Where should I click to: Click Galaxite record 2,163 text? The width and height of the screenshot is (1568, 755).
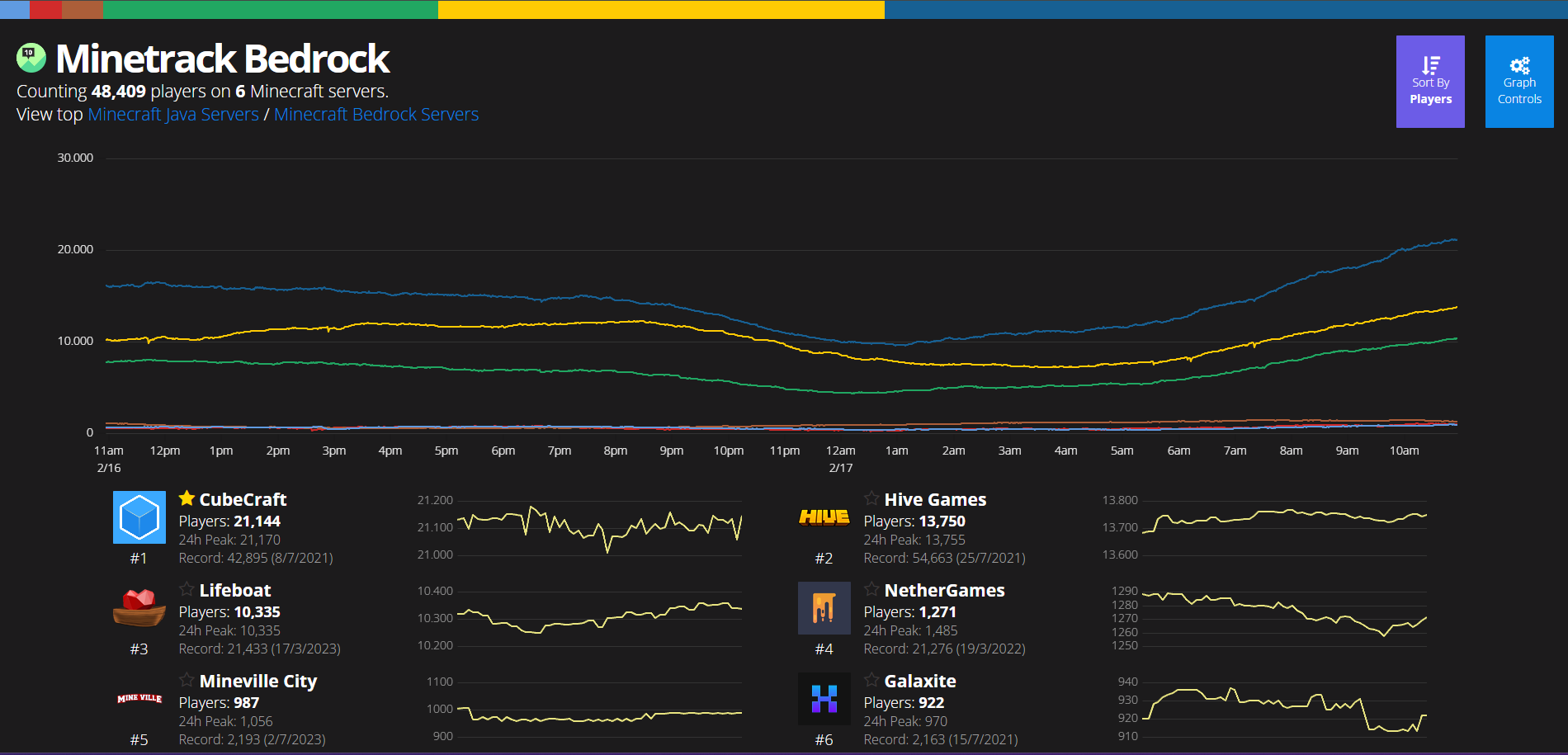tap(941, 739)
